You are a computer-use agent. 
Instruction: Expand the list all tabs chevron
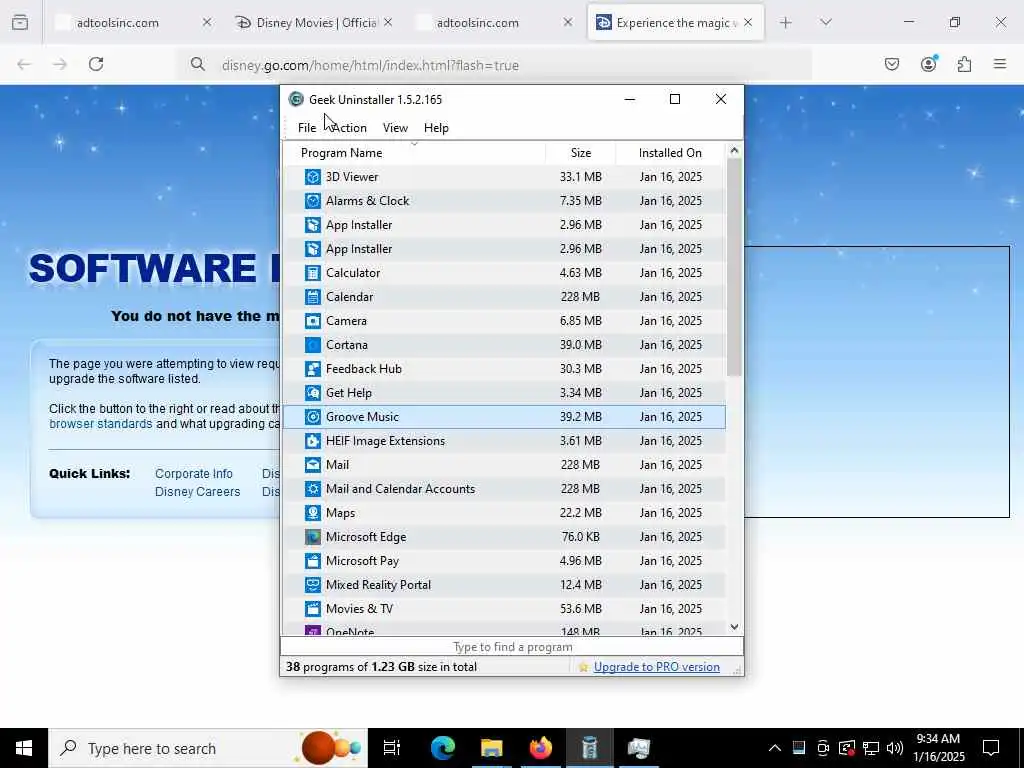pos(825,23)
